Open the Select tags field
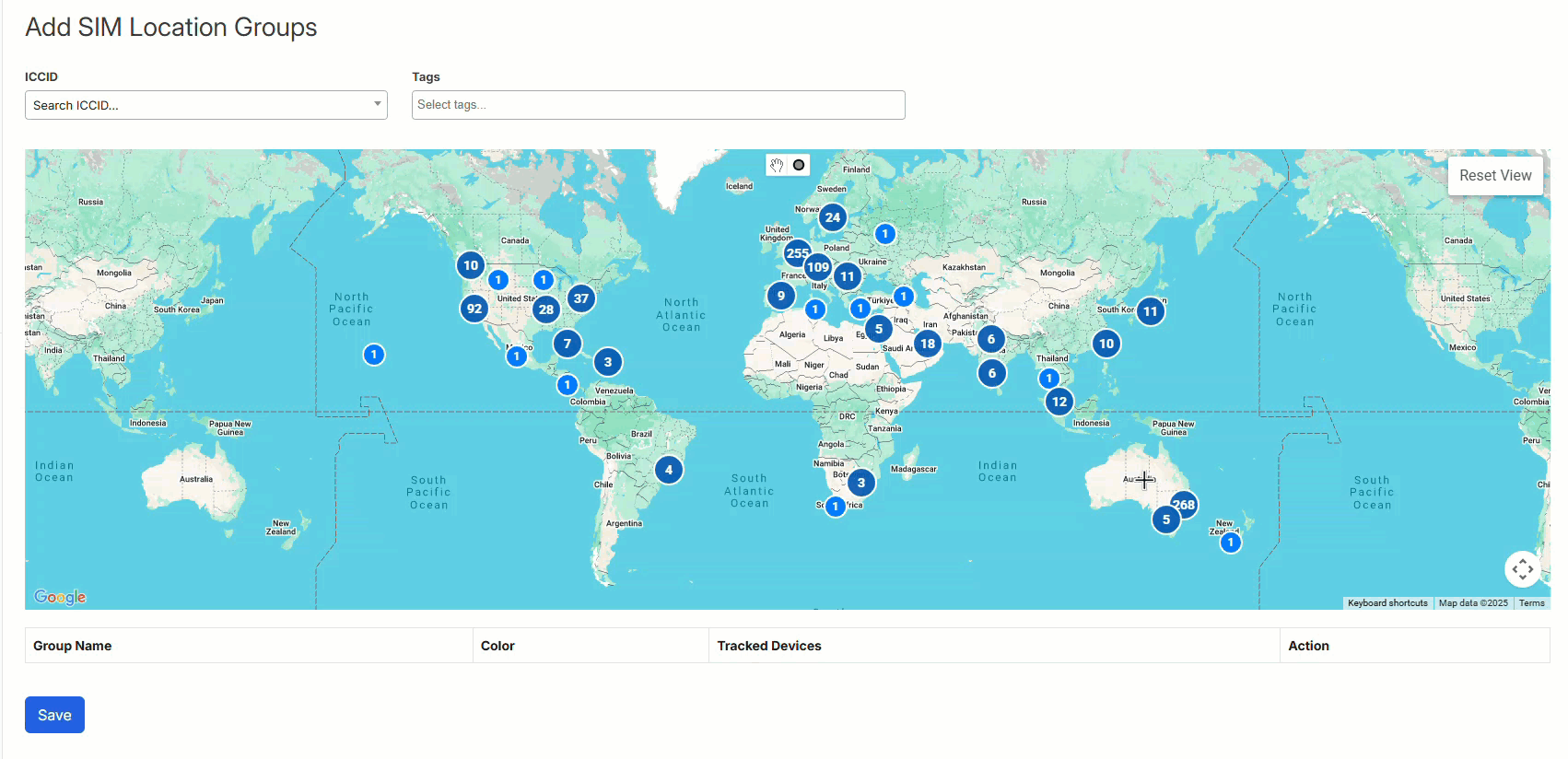 click(658, 105)
